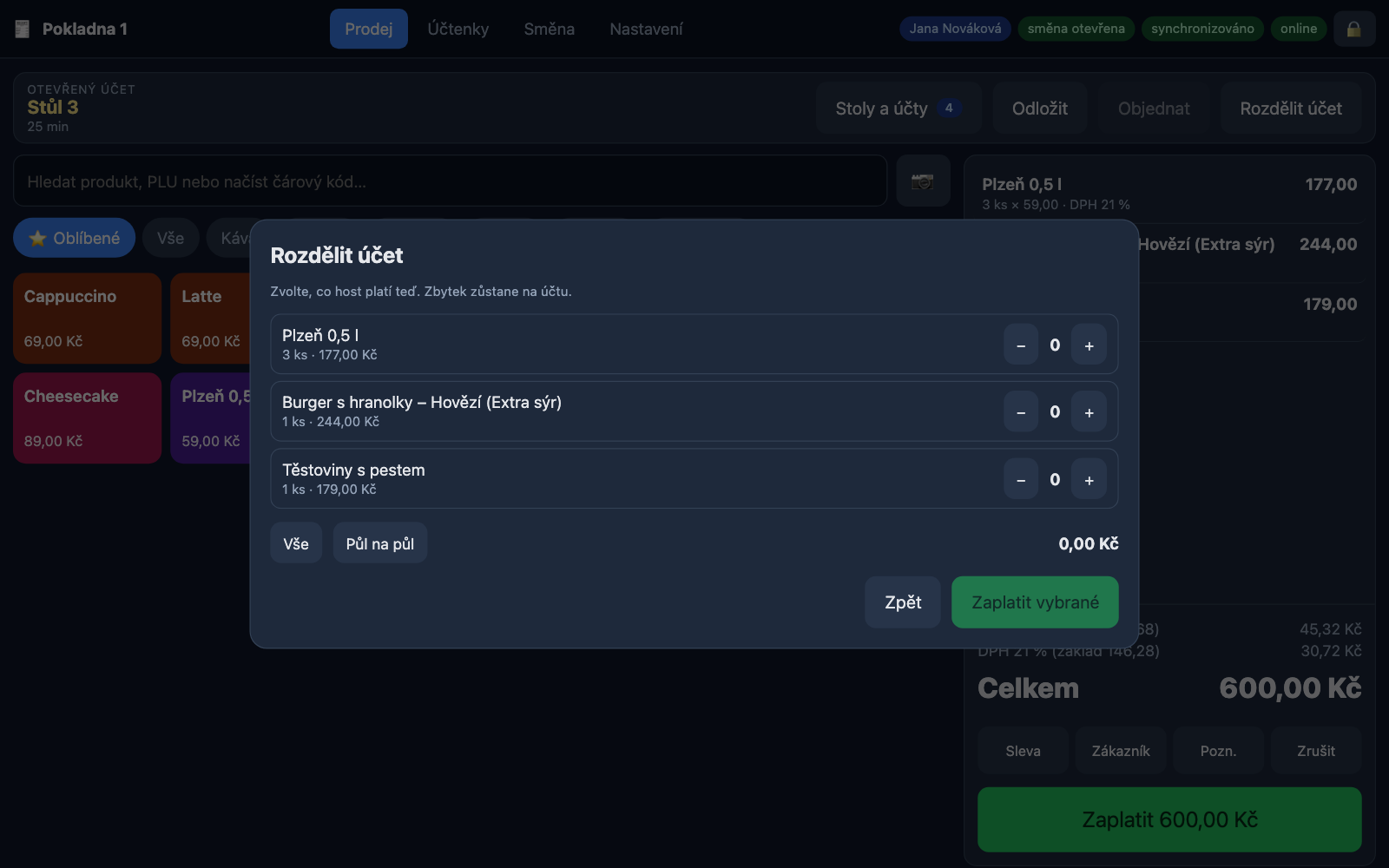This screenshot has height=868, width=1389.
Task: Add one Těstoviny s pestem with plus
Action: click(1089, 479)
